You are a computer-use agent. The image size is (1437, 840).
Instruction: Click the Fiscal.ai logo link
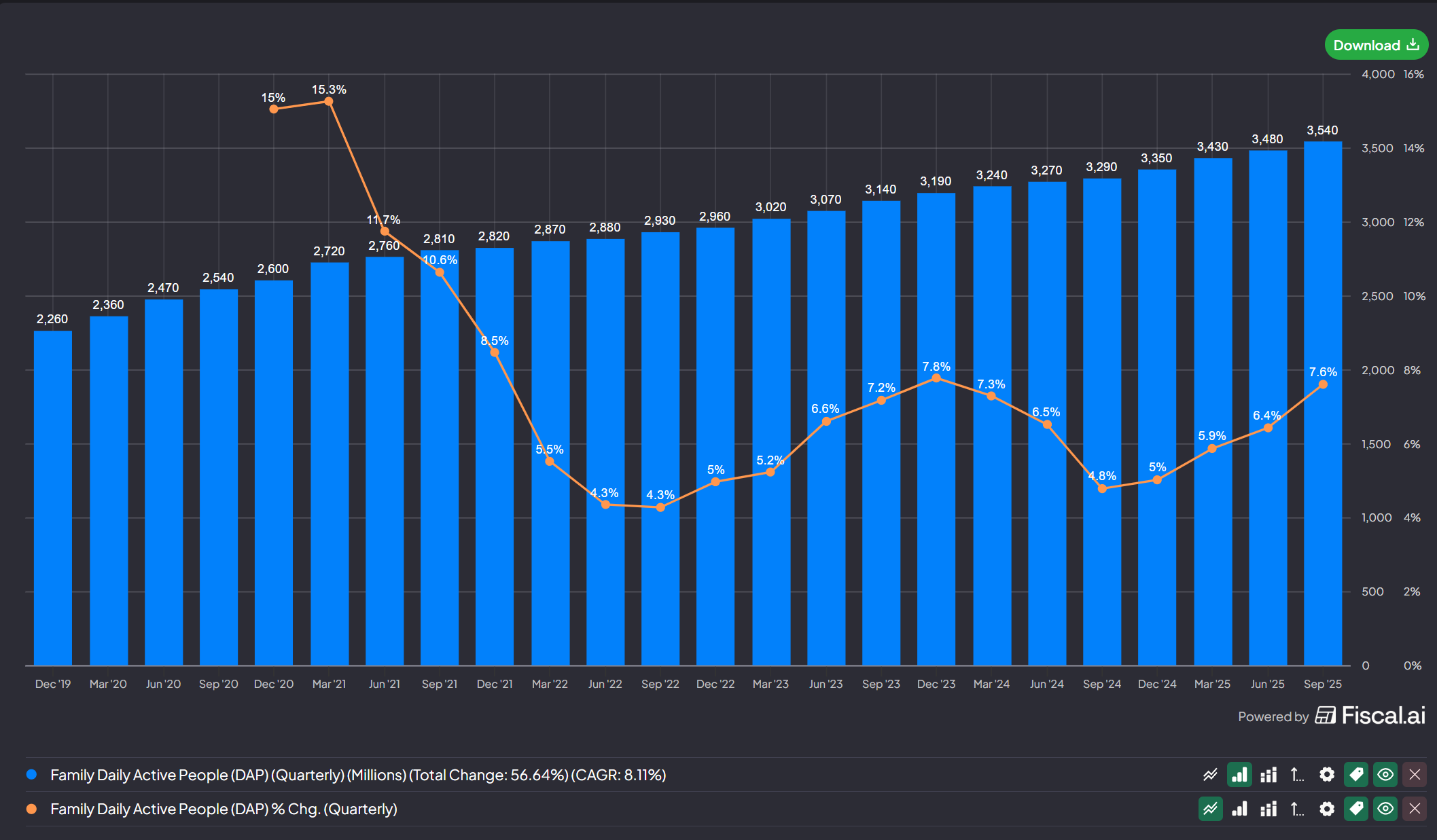point(1370,716)
